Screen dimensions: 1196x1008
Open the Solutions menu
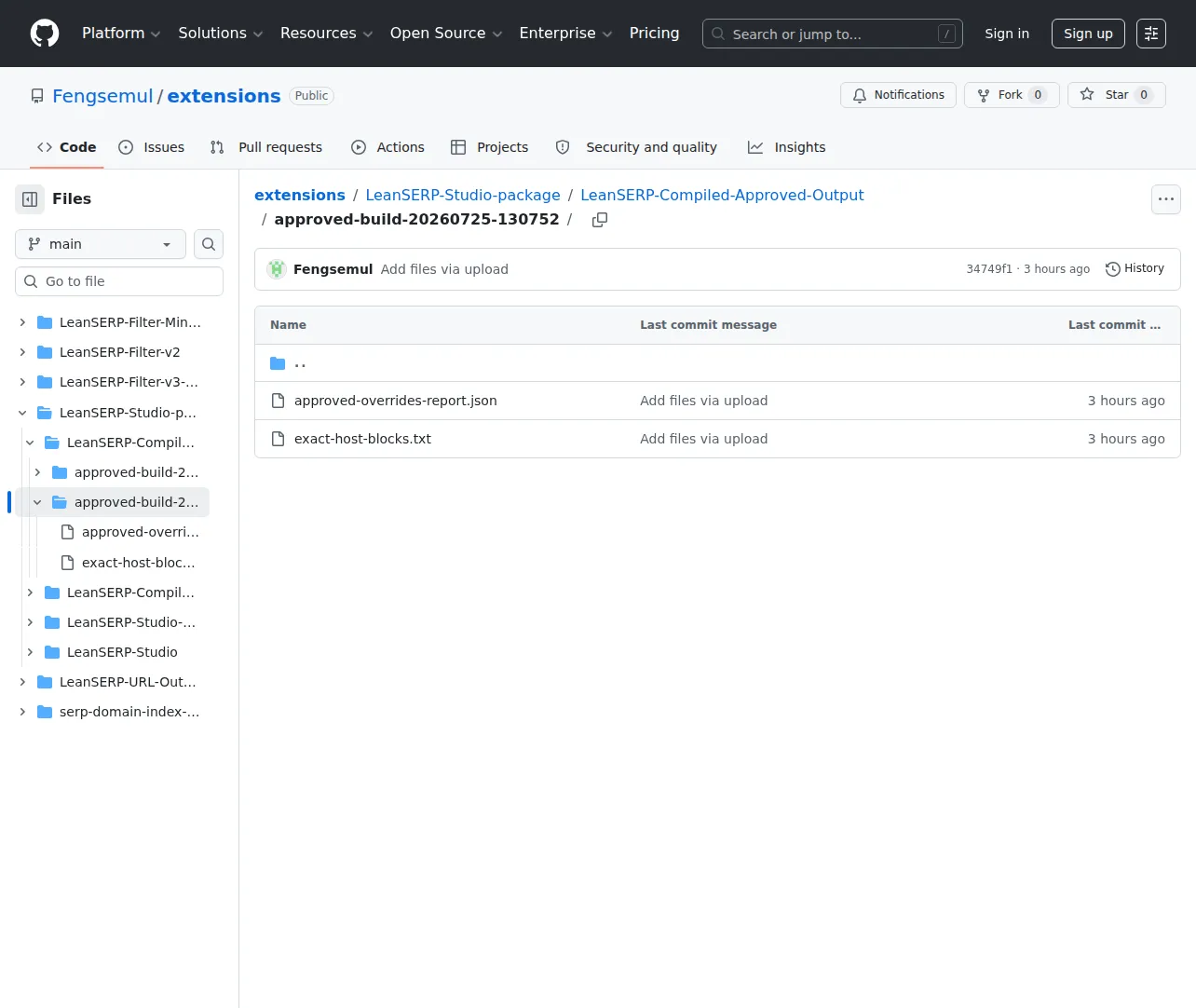point(221,34)
